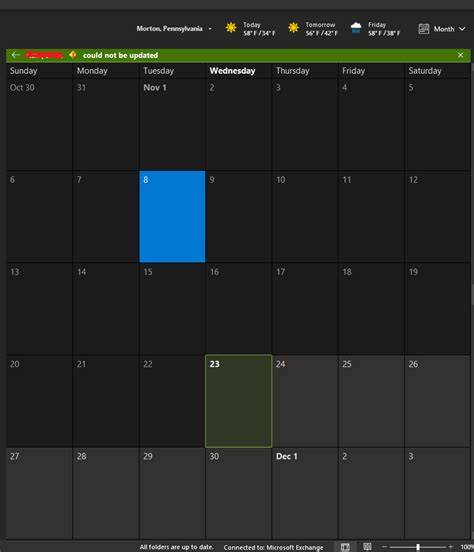Screen dimensions: 474x552
Task: Click the zoom in plus button
Action: click(x=450, y=547)
